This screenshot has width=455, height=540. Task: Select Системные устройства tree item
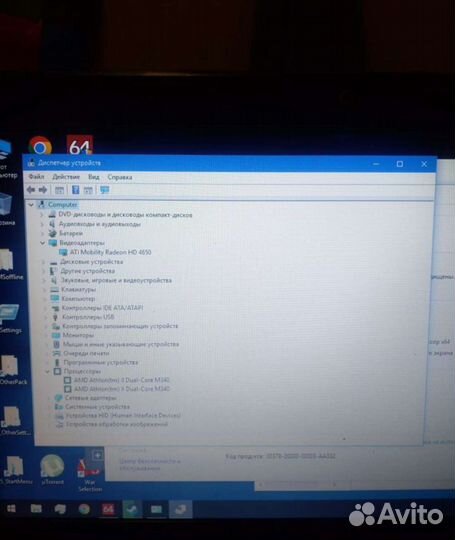click(97, 407)
